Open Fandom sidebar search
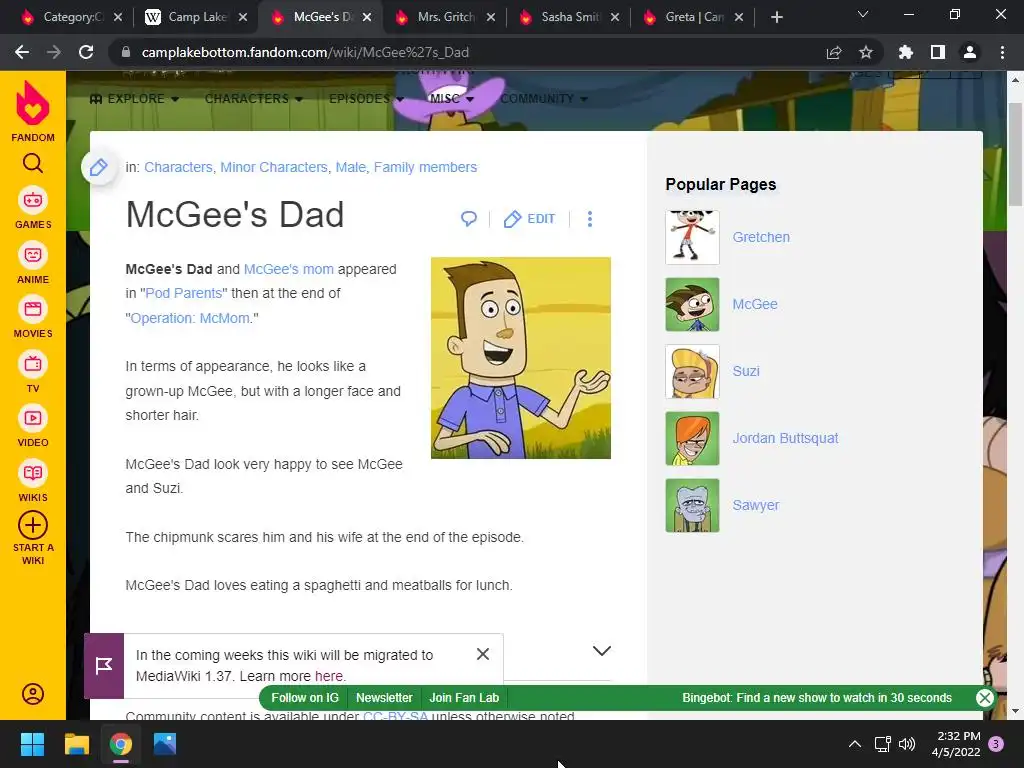Screen dimensions: 1024x768 (33, 163)
